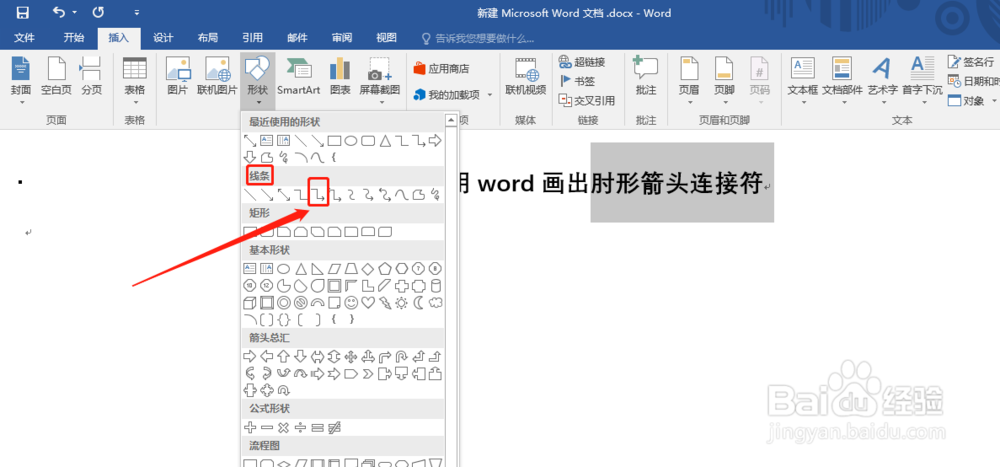Screen dimensions: 1000x467
Task: Click the Save icon in title bar
Action: [x=22, y=12]
